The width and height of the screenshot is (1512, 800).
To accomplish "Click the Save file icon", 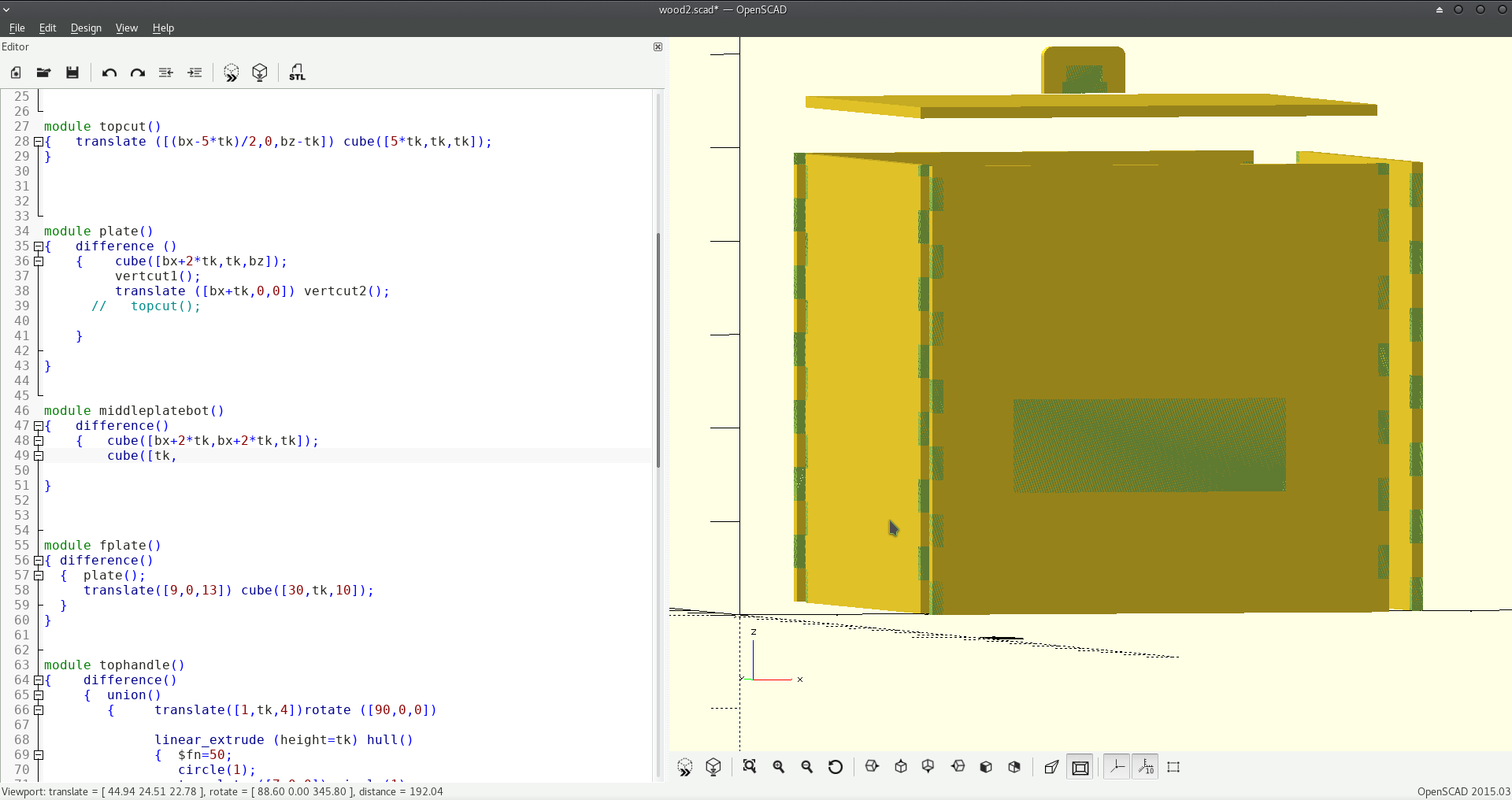I will click(x=72, y=72).
